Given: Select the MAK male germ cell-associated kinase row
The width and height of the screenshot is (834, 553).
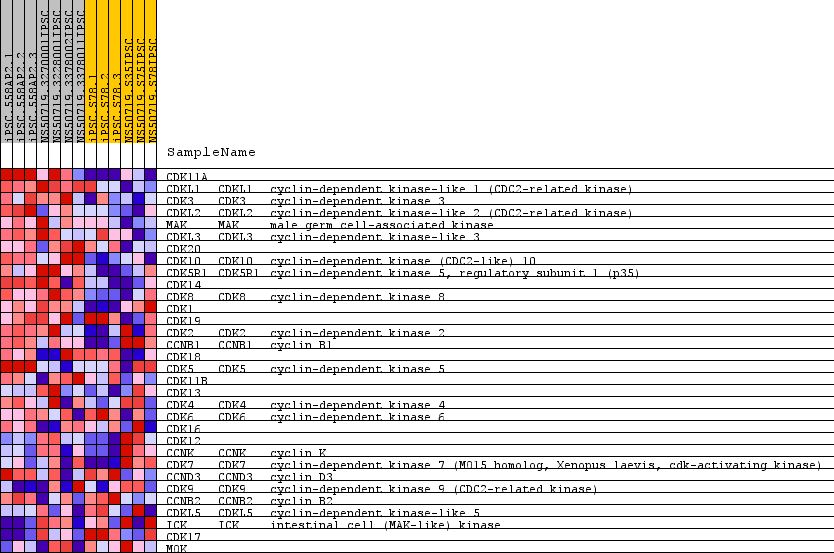Looking at the screenshot, I should [330, 225].
